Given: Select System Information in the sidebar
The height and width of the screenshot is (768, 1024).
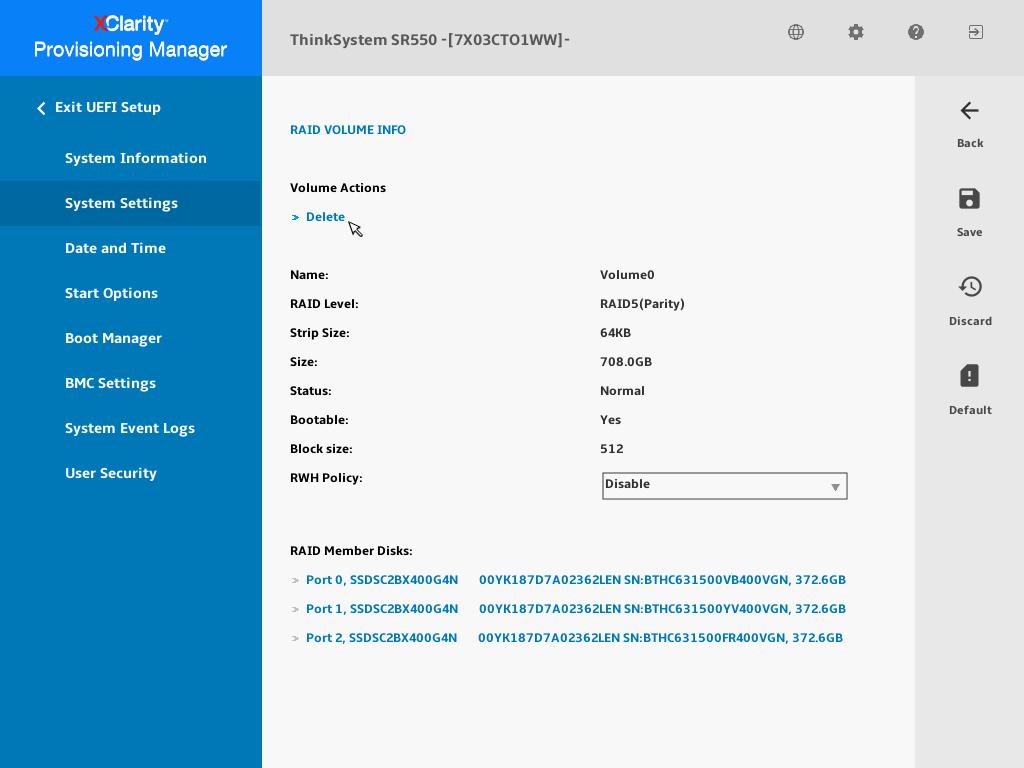Looking at the screenshot, I should click(x=136, y=158).
